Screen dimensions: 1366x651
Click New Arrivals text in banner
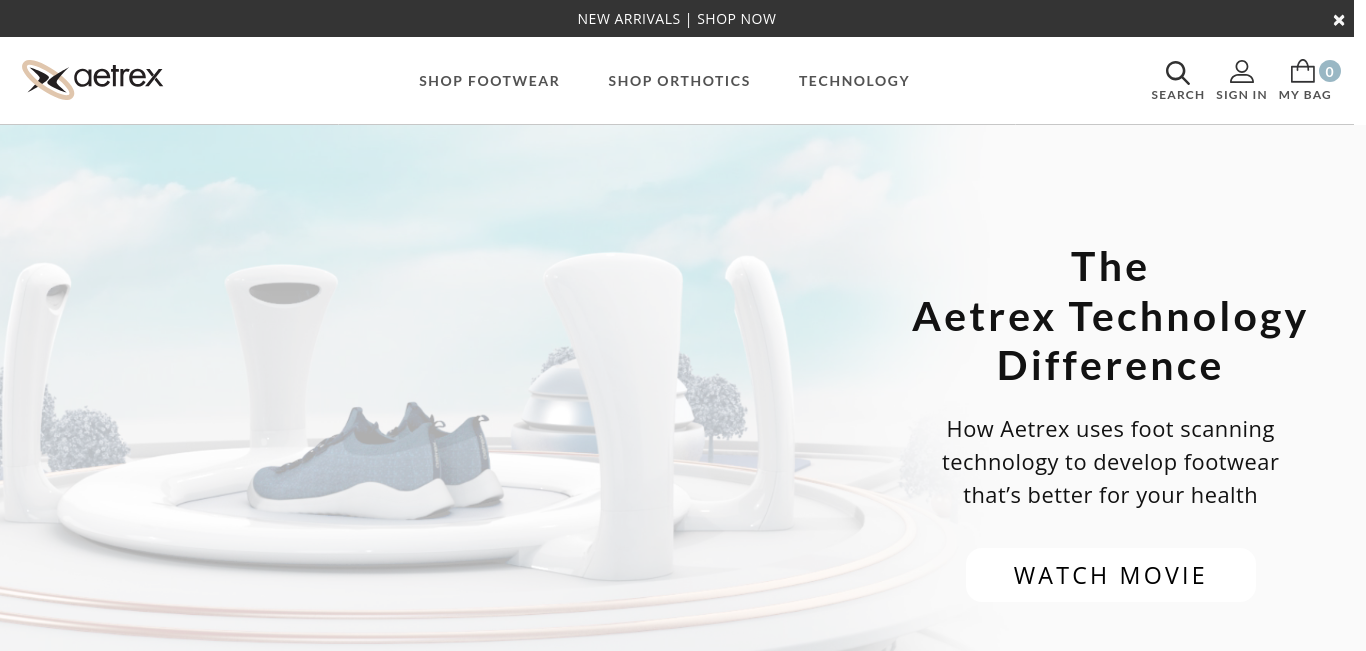(628, 19)
